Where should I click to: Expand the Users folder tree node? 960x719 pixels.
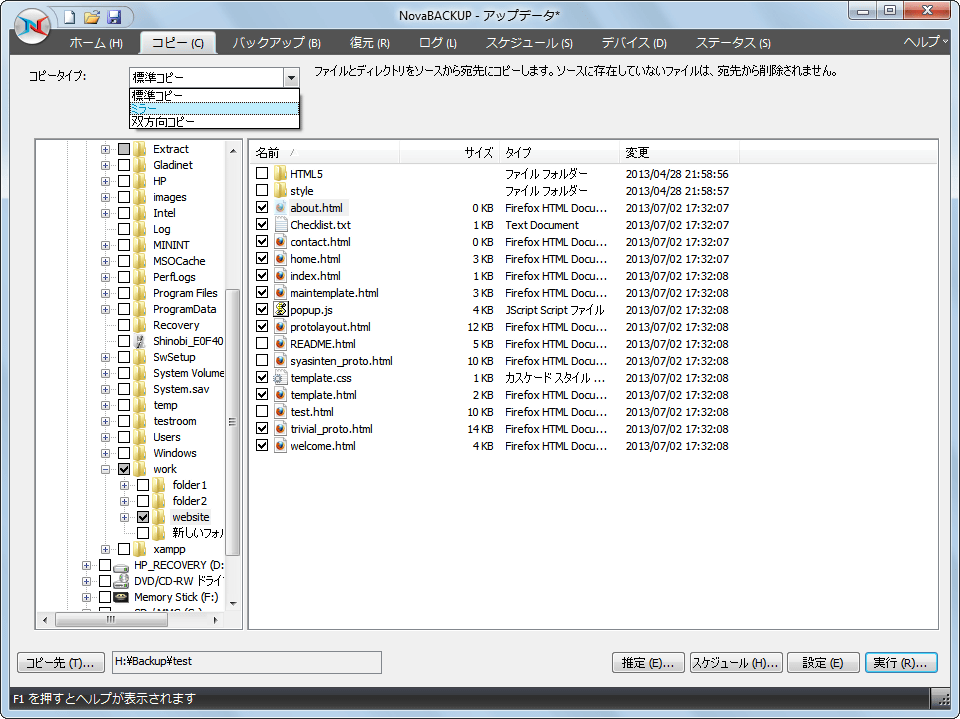pos(105,437)
